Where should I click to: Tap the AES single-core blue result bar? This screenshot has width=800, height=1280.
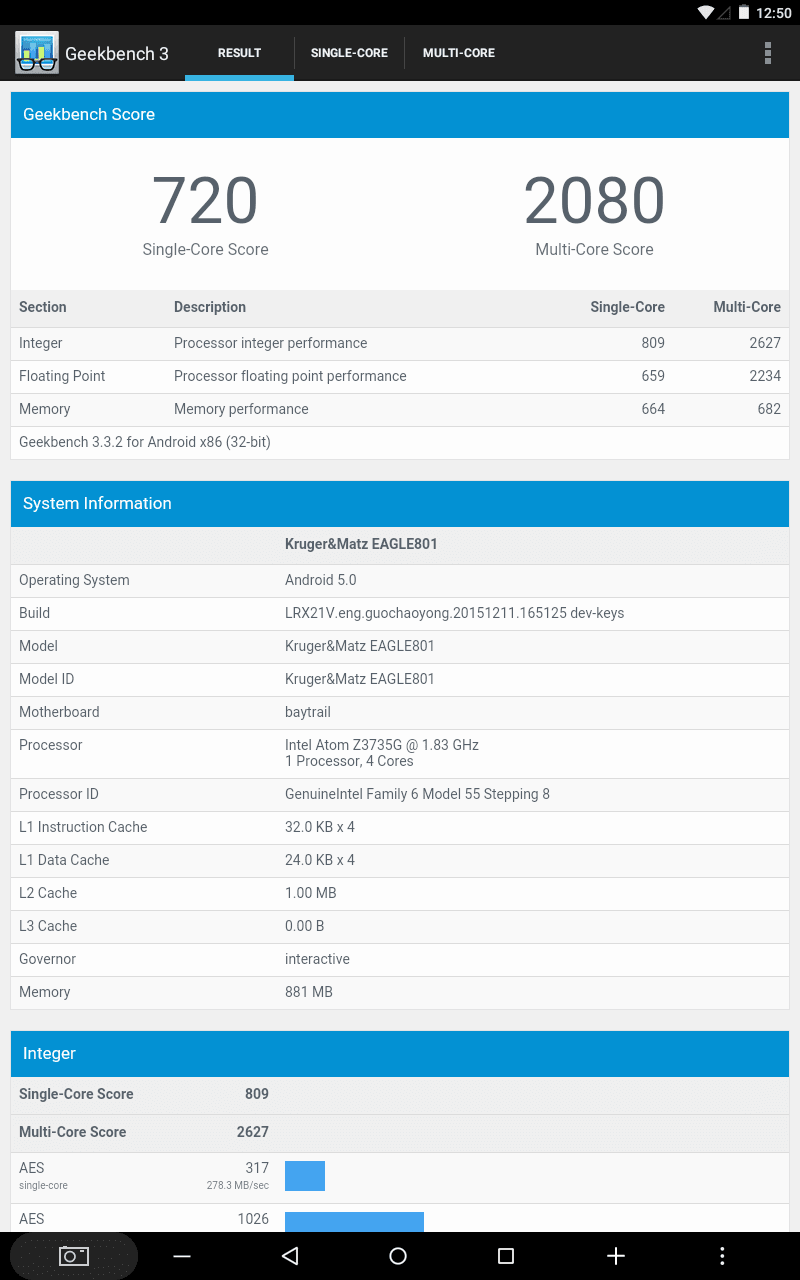coord(305,1176)
